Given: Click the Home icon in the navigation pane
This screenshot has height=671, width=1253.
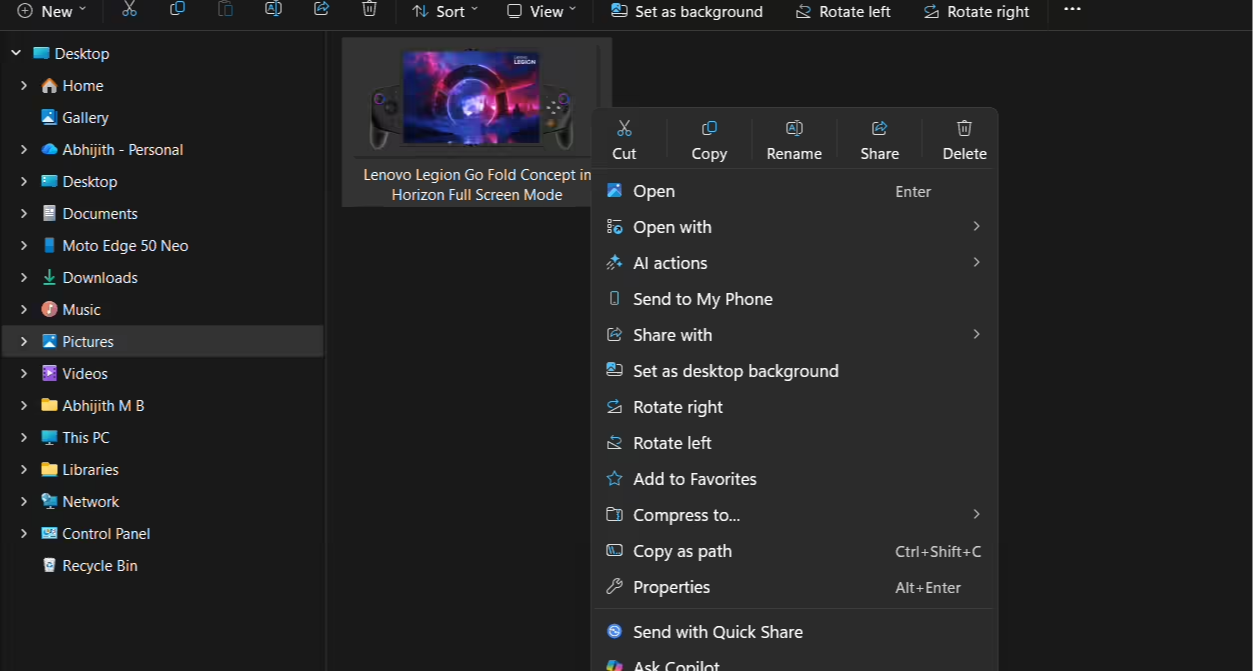Looking at the screenshot, I should (x=49, y=86).
